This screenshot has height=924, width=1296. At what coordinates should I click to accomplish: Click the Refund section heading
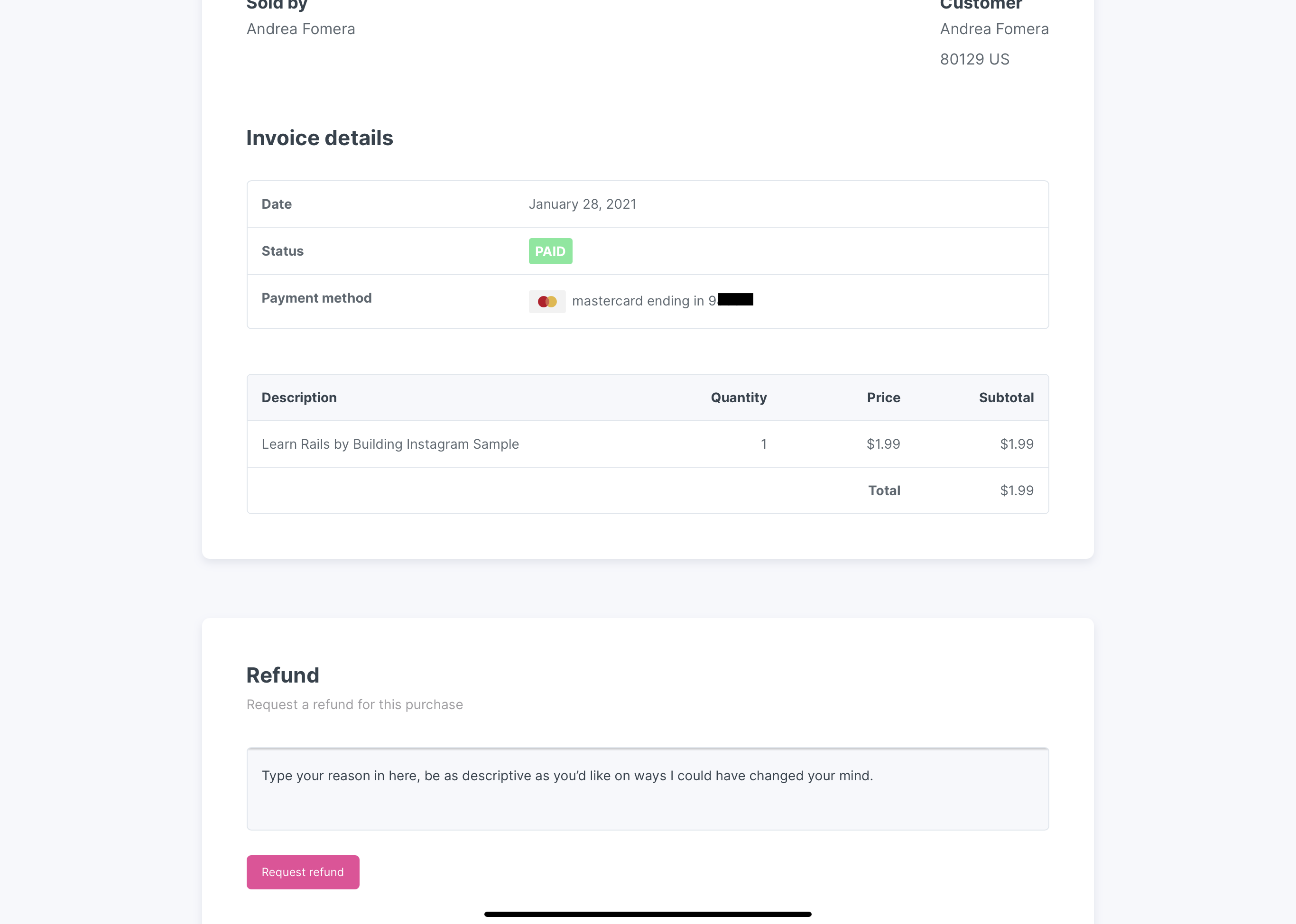(283, 675)
